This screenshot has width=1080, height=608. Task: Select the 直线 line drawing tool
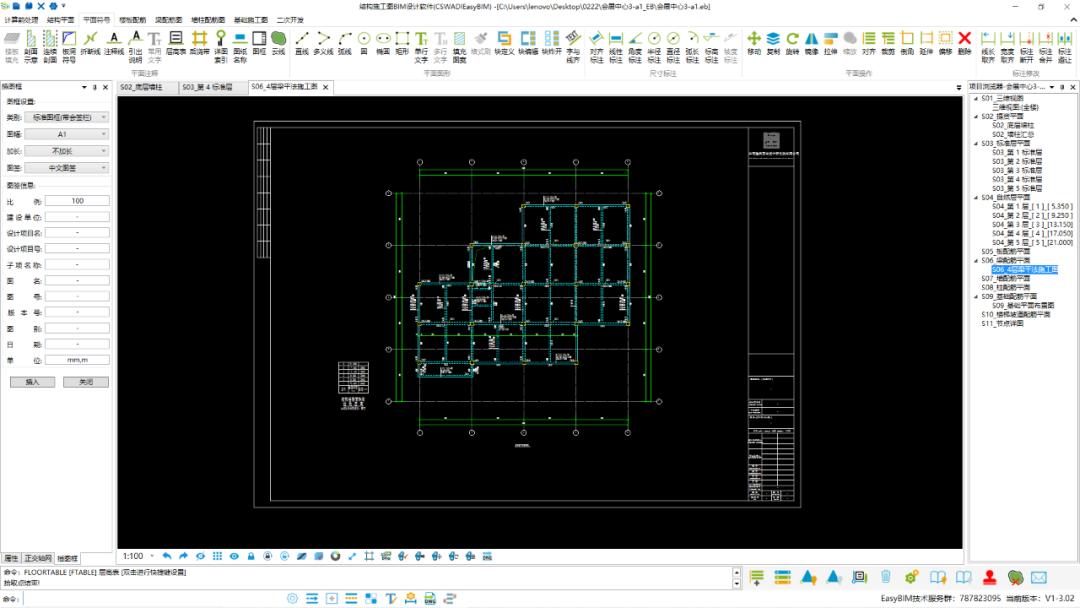[302, 43]
